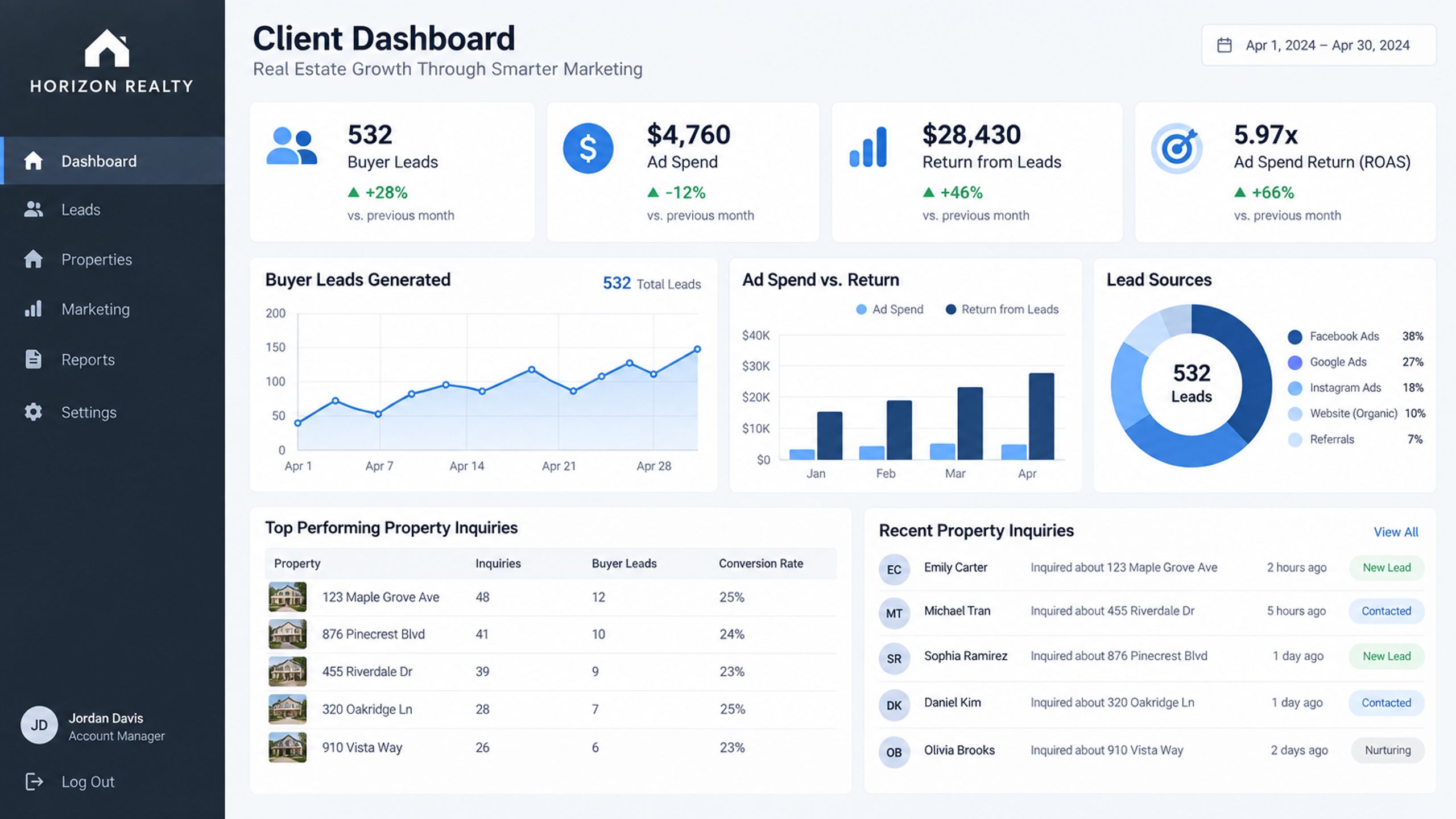Screen dimensions: 1456x819
Task: Click the EC avatar for Emily Carter
Action: (894, 569)
